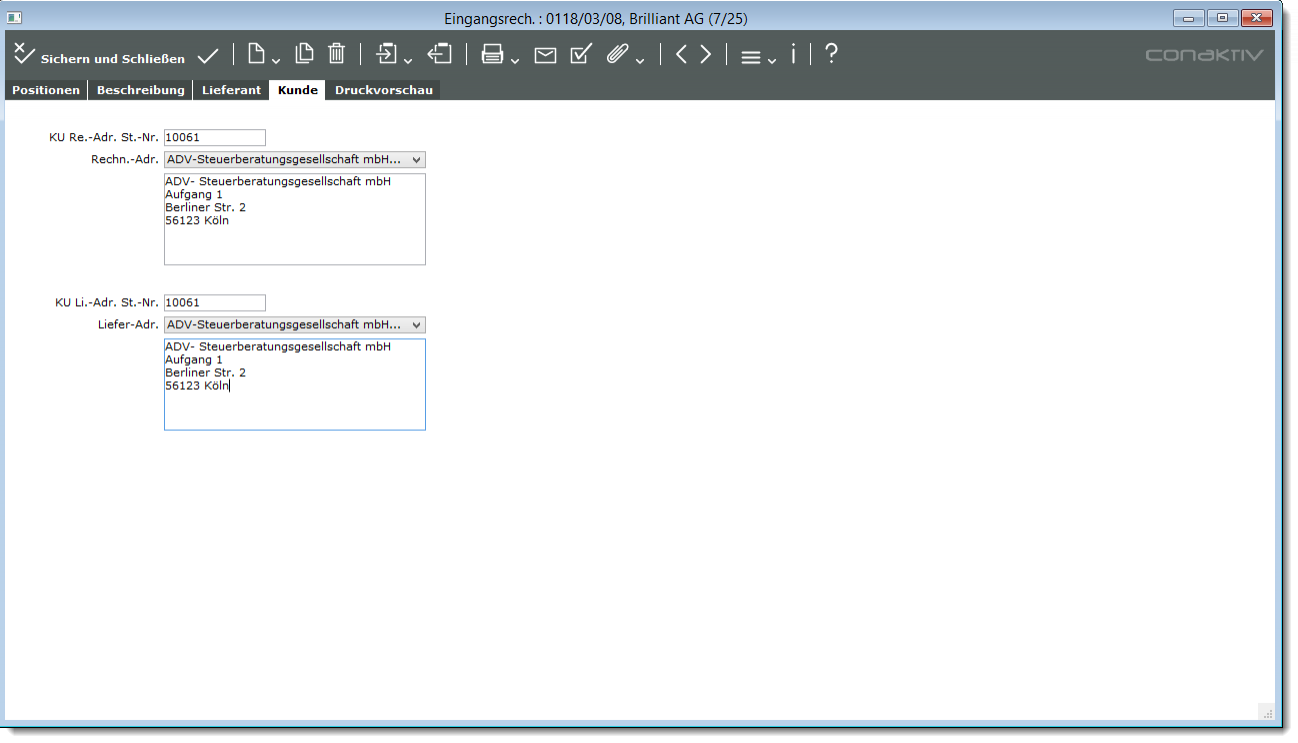This screenshot has width=1298, height=743.
Task: Click the task checkbox icon in toolbar
Action: [x=581, y=55]
